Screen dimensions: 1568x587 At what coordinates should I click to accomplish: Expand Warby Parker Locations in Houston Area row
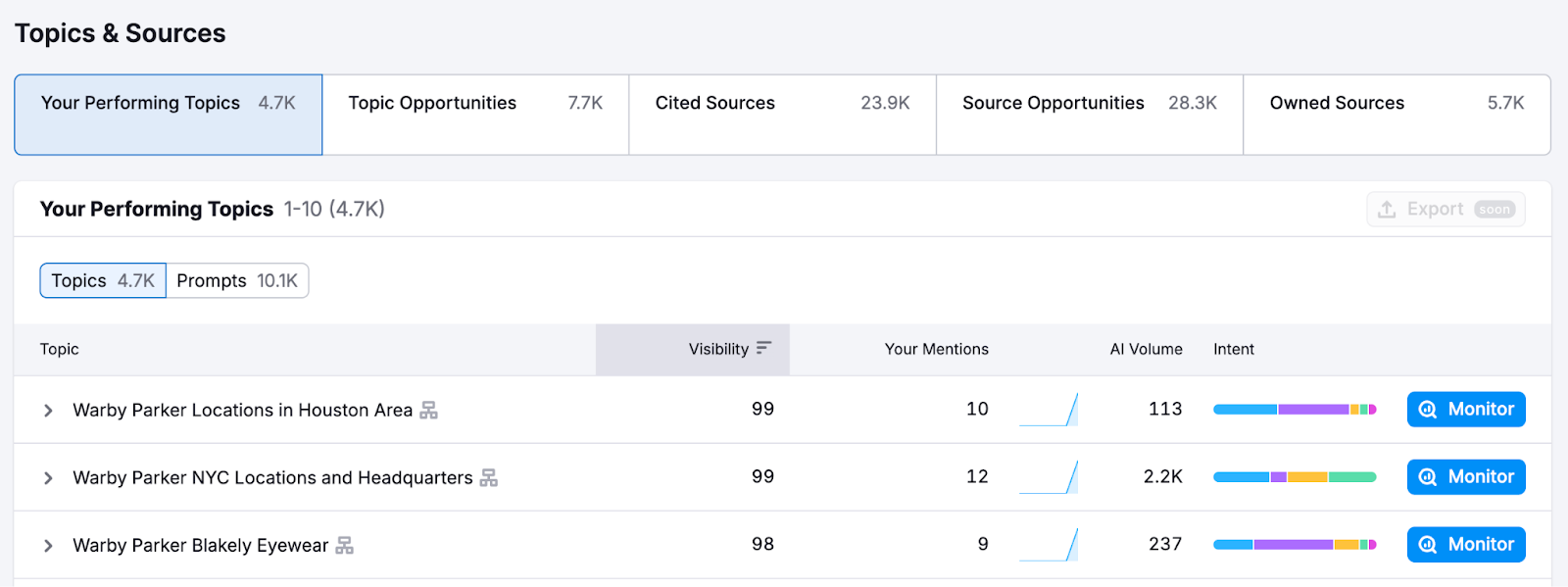(x=48, y=411)
